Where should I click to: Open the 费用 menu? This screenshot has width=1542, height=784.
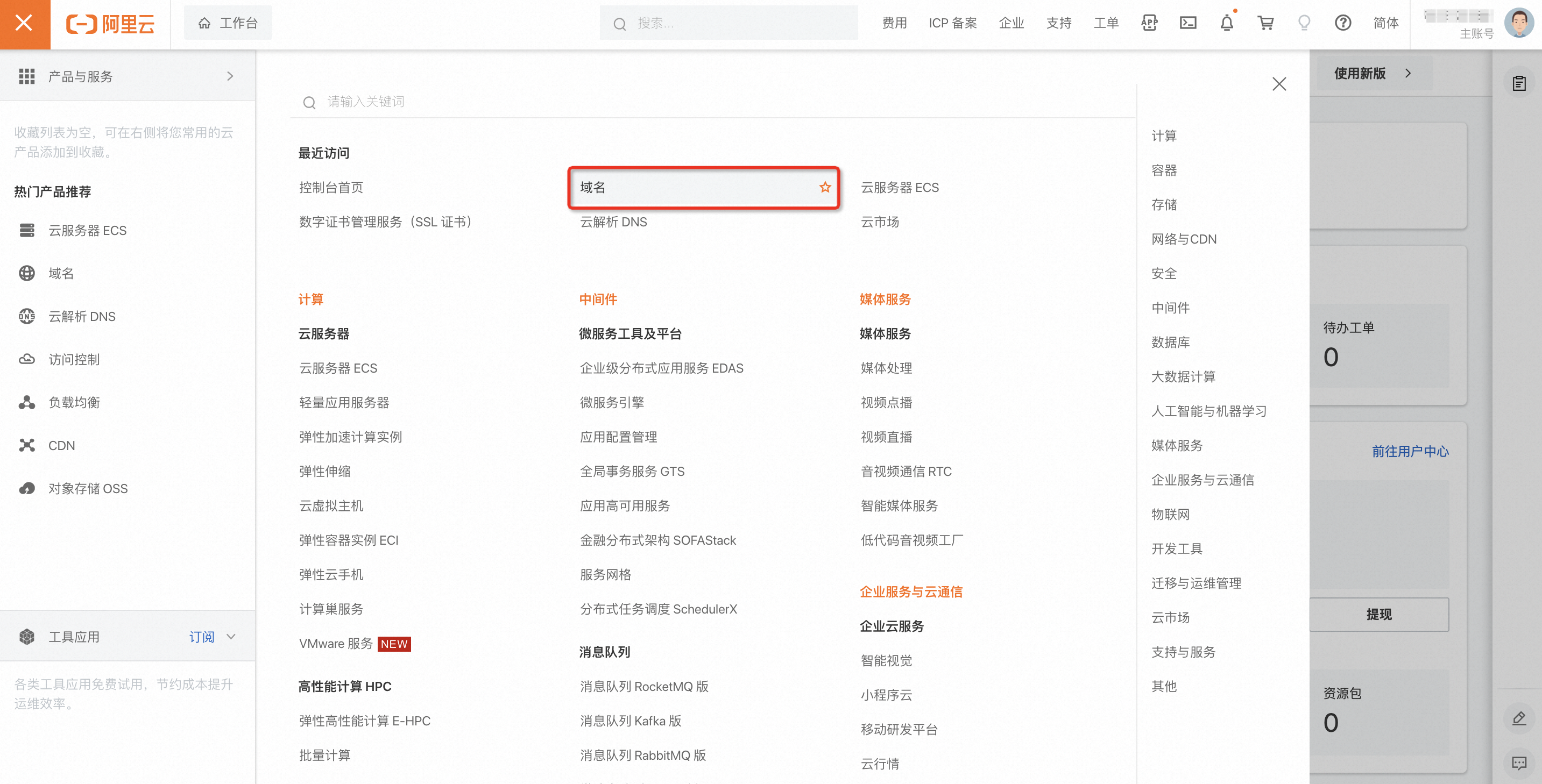[894, 23]
